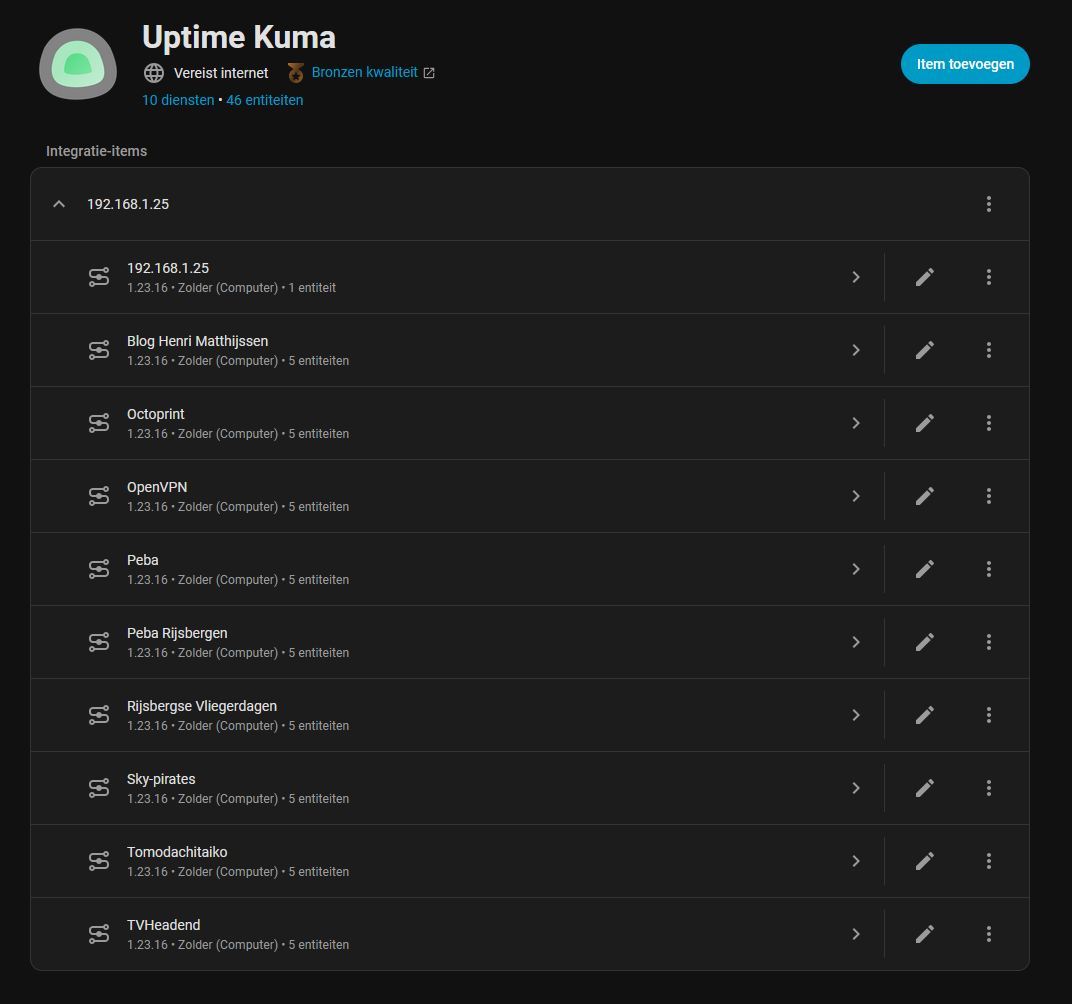Select the Sky-pirates service row
Screen dimensions: 1072x1004
click(400, 788)
